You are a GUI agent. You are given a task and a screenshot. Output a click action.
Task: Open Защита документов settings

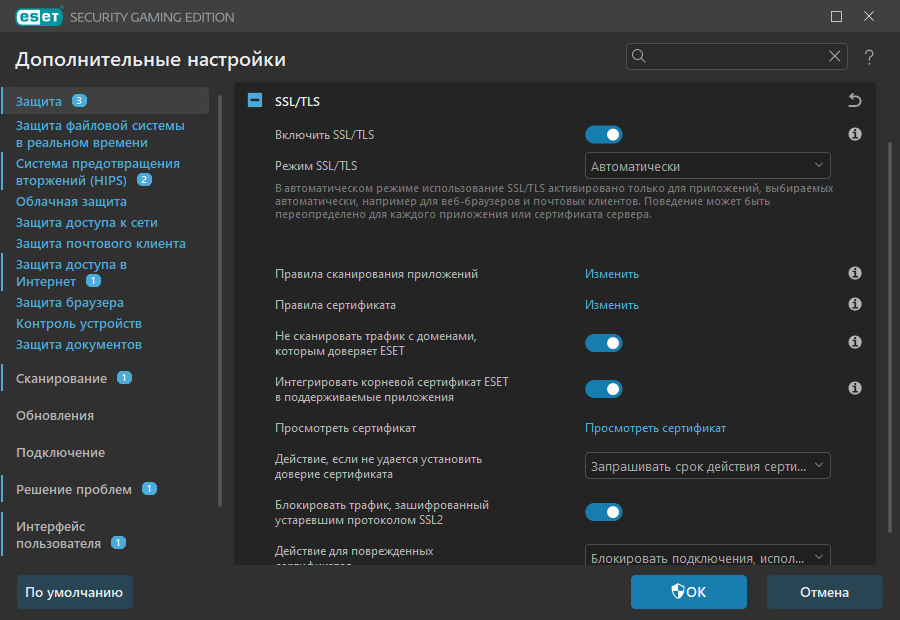click(79, 344)
